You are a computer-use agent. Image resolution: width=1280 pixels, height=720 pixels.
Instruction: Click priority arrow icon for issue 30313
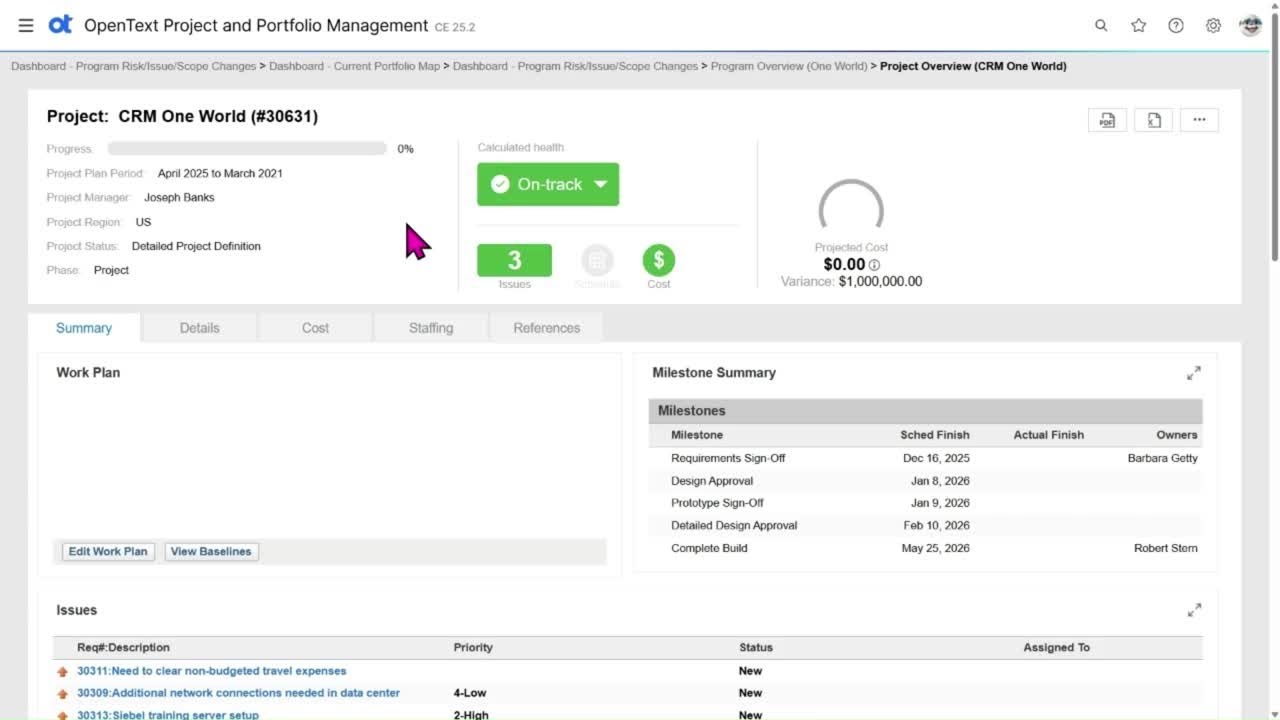[x=63, y=716]
